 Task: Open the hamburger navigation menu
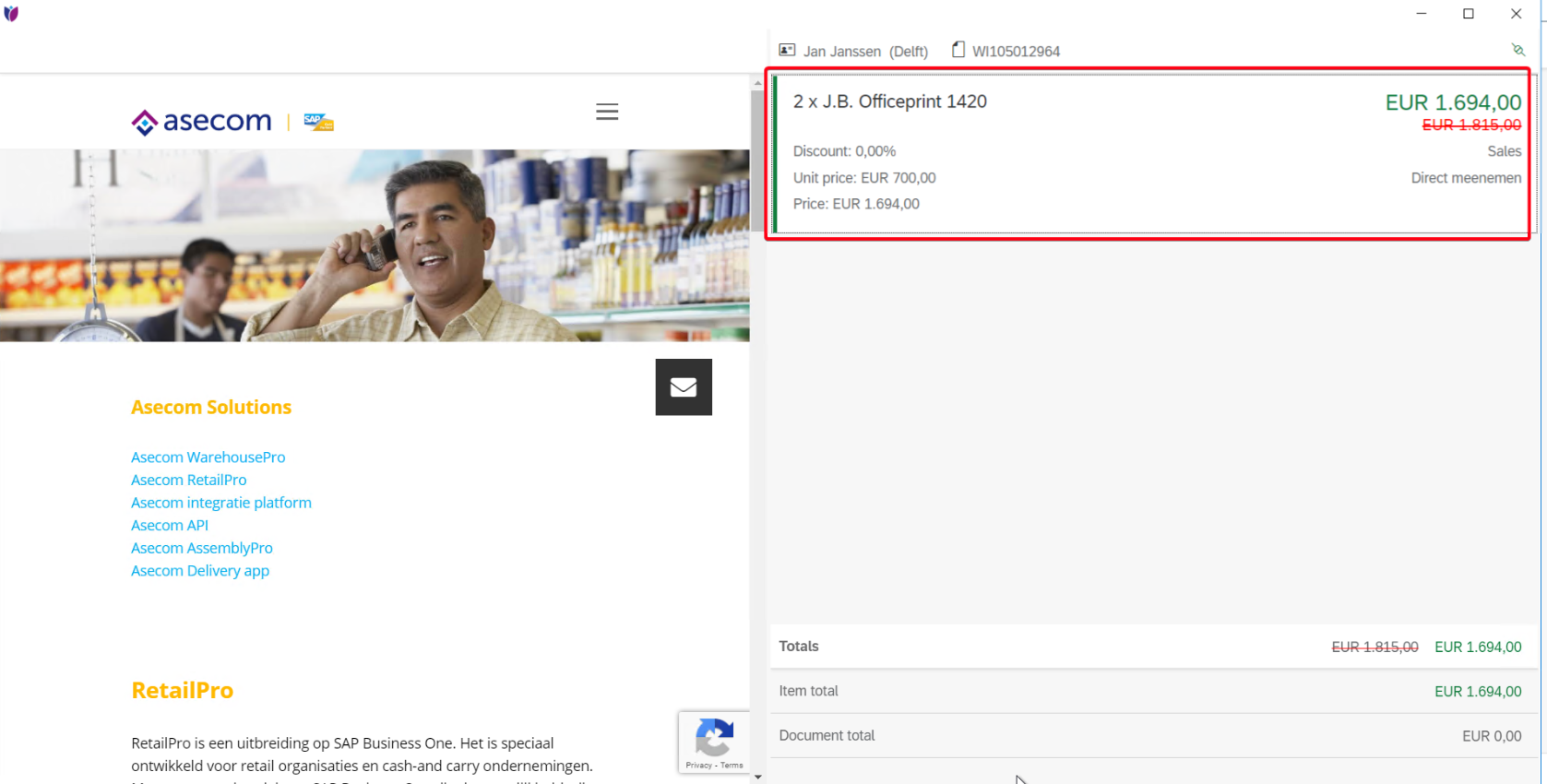click(606, 113)
